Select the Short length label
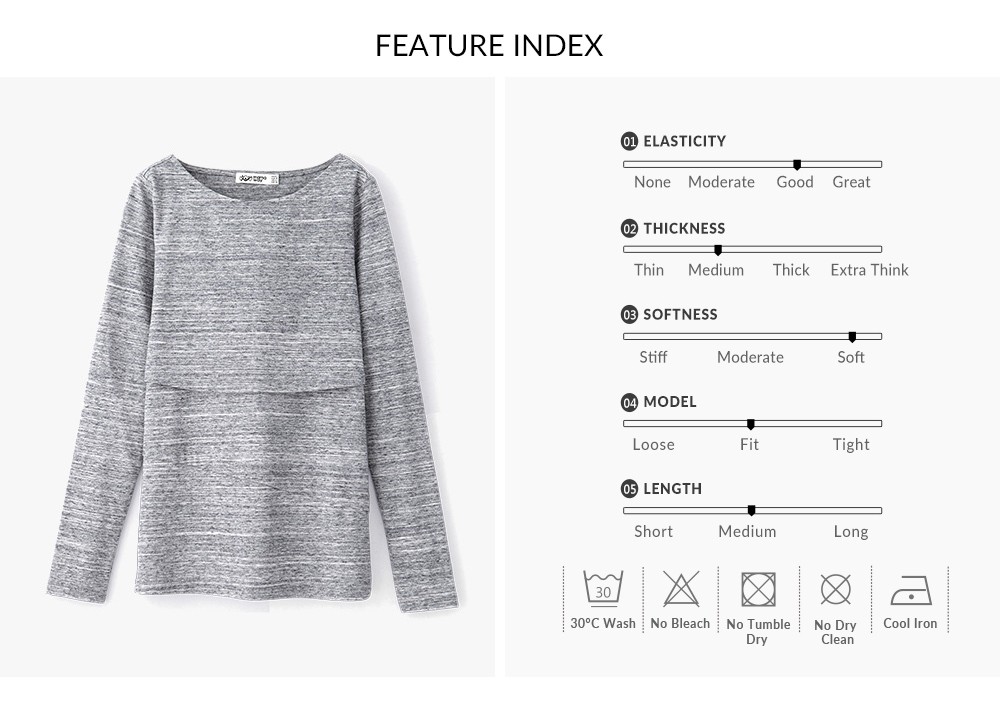The width and height of the screenshot is (1000, 702). [x=653, y=532]
